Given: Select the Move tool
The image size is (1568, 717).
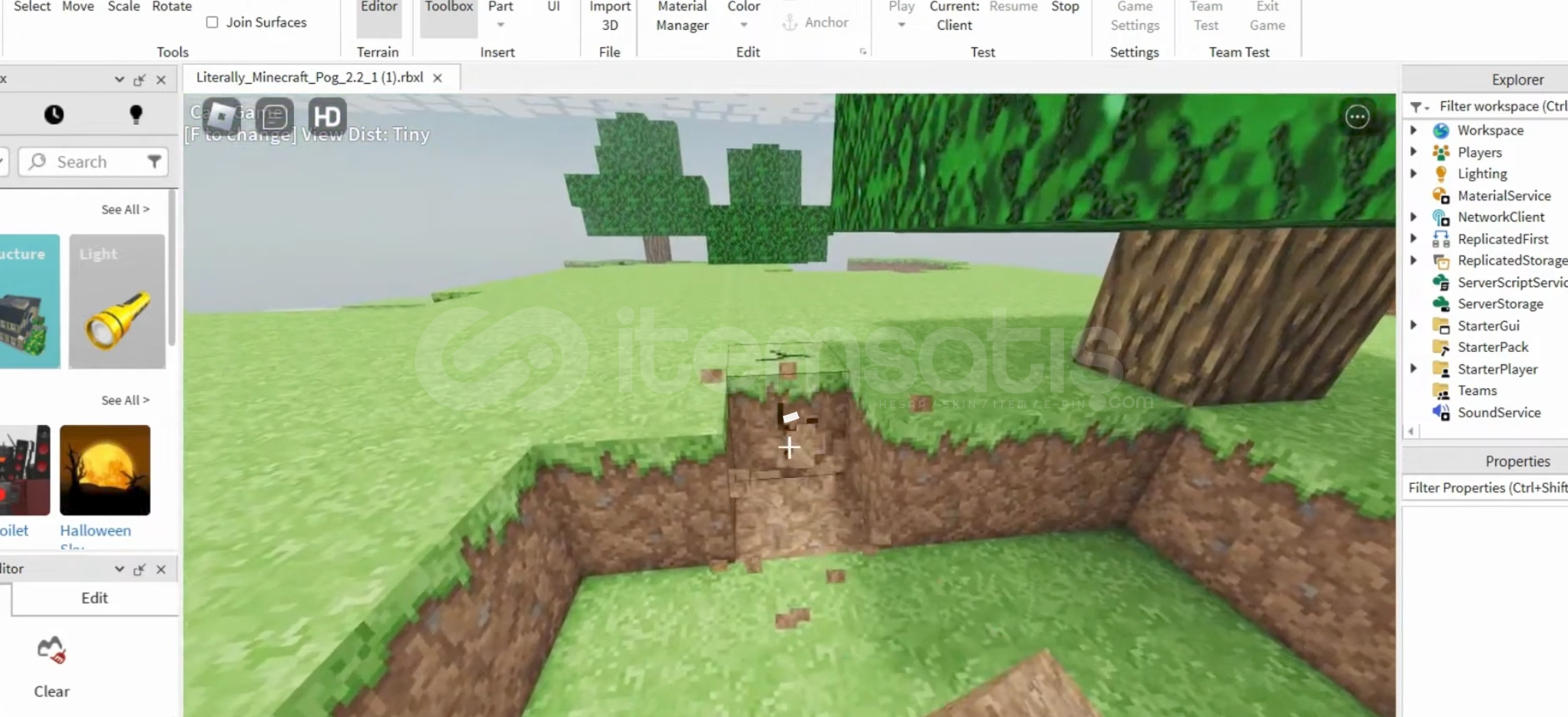Looking at the screenshot, I should coord(78,7).
